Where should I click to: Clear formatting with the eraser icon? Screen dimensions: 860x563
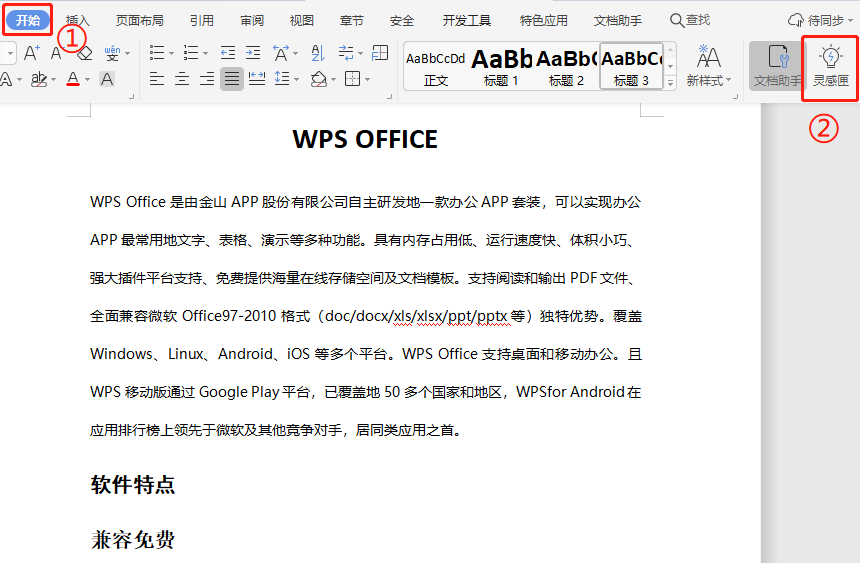[84, 53]
